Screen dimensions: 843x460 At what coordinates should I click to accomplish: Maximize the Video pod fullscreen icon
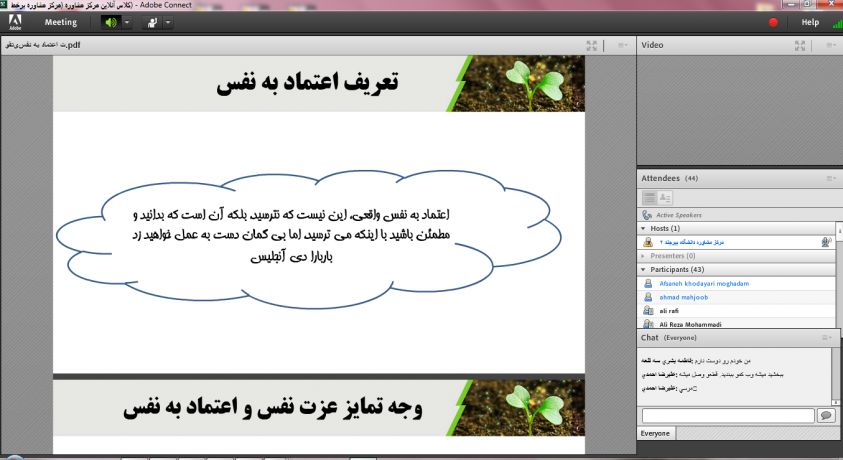coord(799,46)
